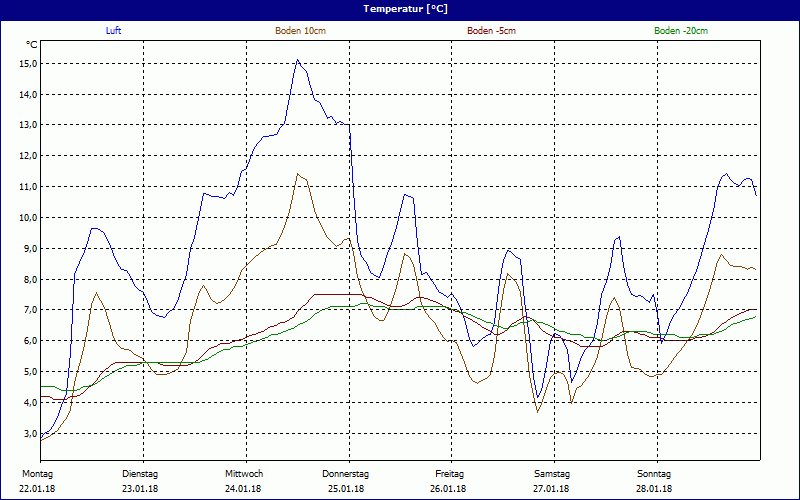This screenshot has width=800, height=500.
Task: Click the date 26.01.18
Action: click(x=448, y=489)
